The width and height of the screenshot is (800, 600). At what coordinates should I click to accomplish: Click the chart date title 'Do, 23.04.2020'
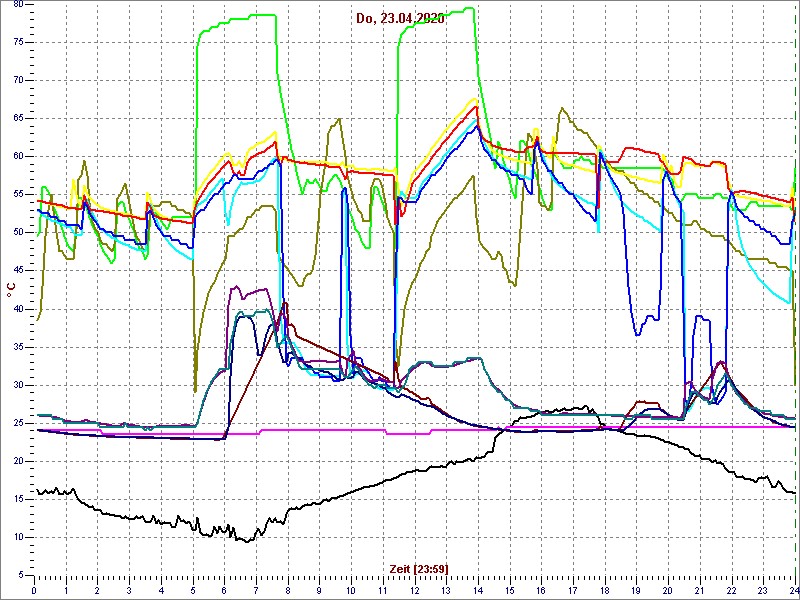[x=400, y=18]
